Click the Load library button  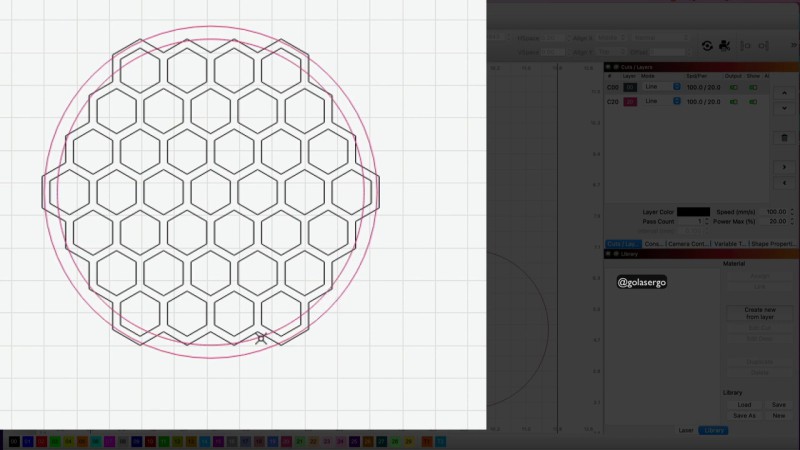pos(744,405)
